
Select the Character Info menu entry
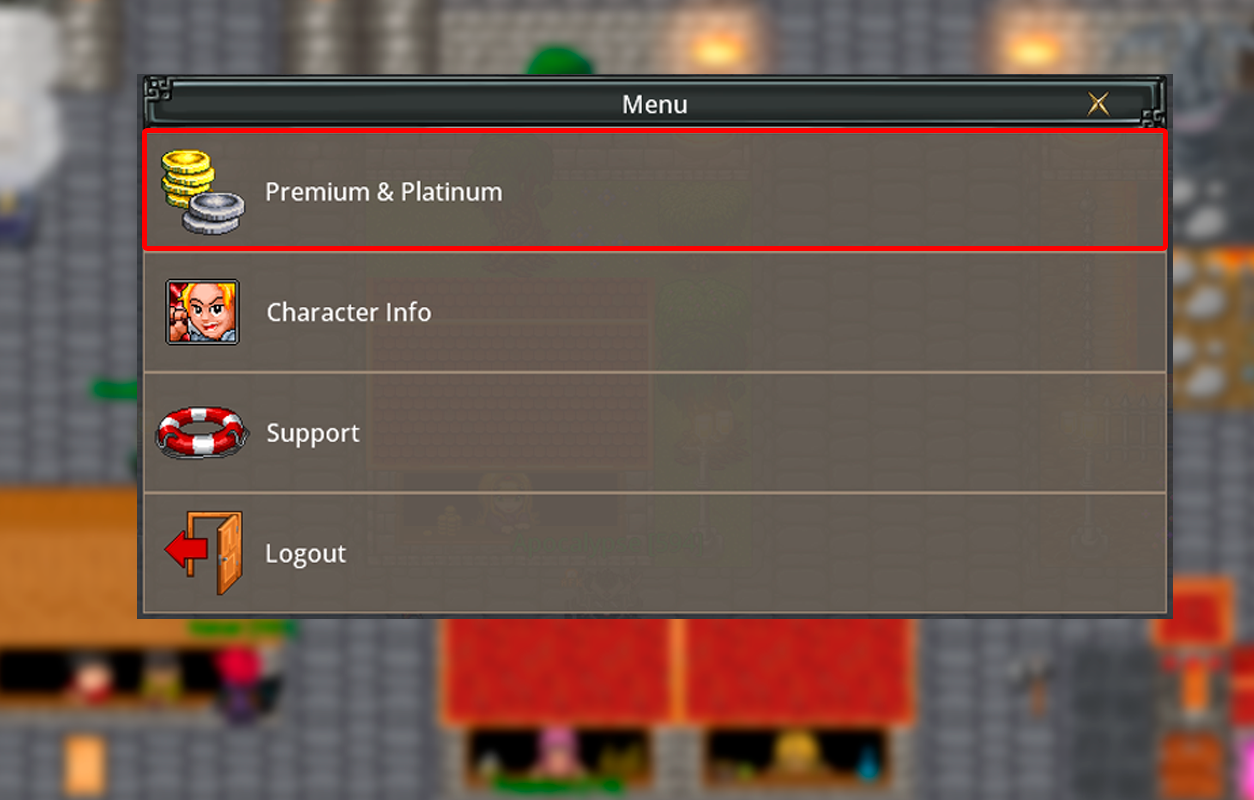[x=655, y=312]
